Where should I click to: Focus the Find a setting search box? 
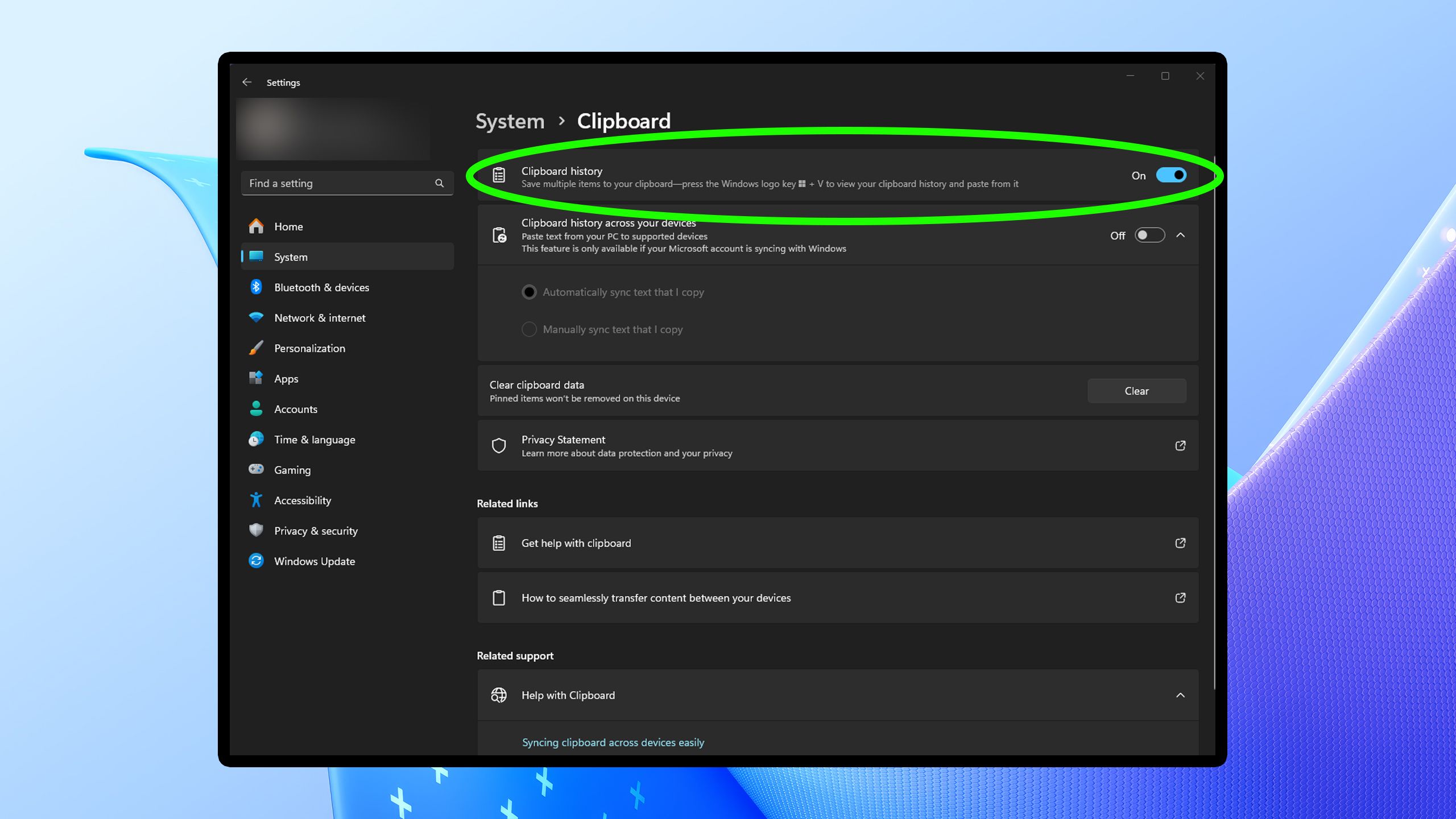pos(338,183)
